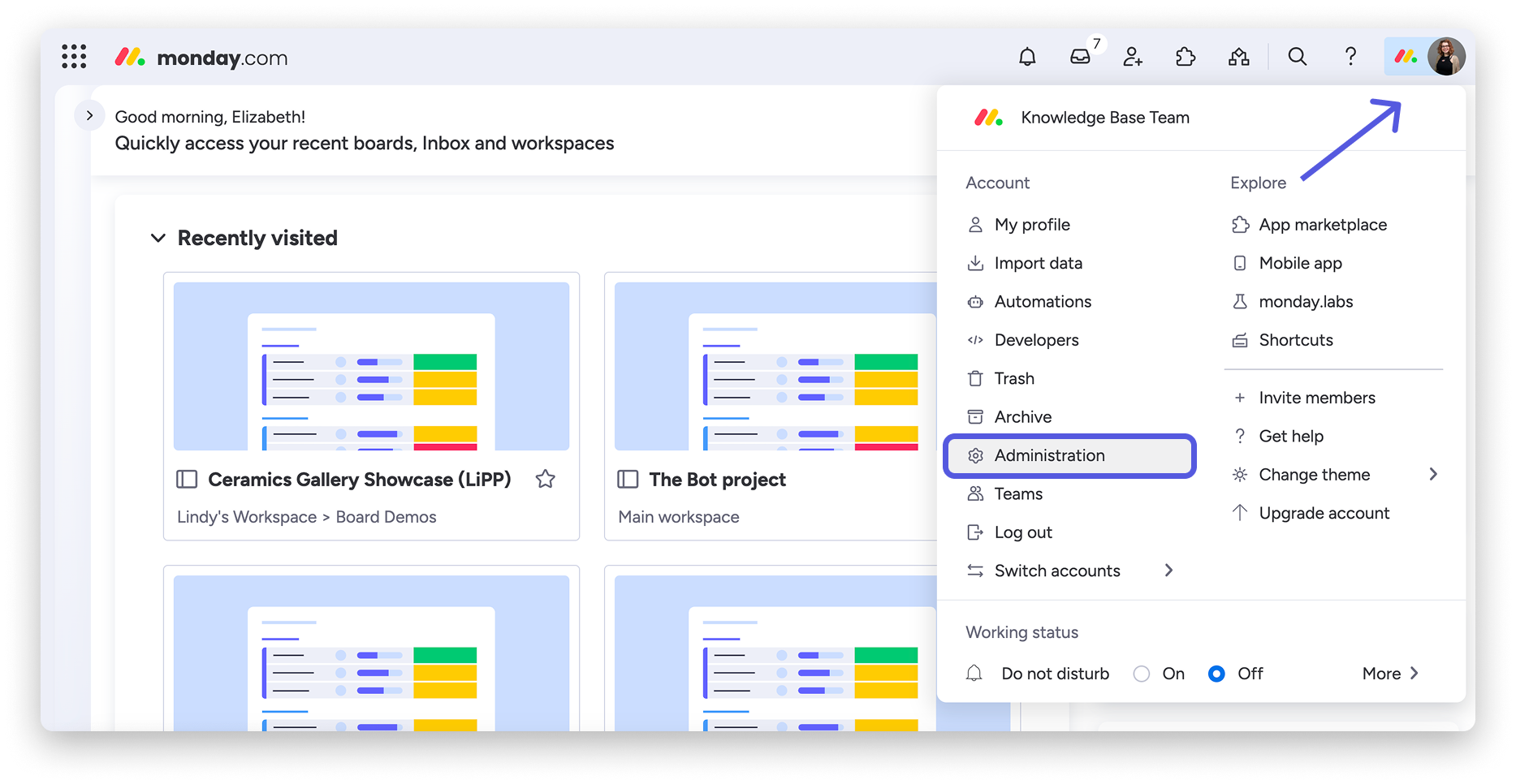Click the "Lindy's Workspace > Board Demos" path

pos(307,517)
